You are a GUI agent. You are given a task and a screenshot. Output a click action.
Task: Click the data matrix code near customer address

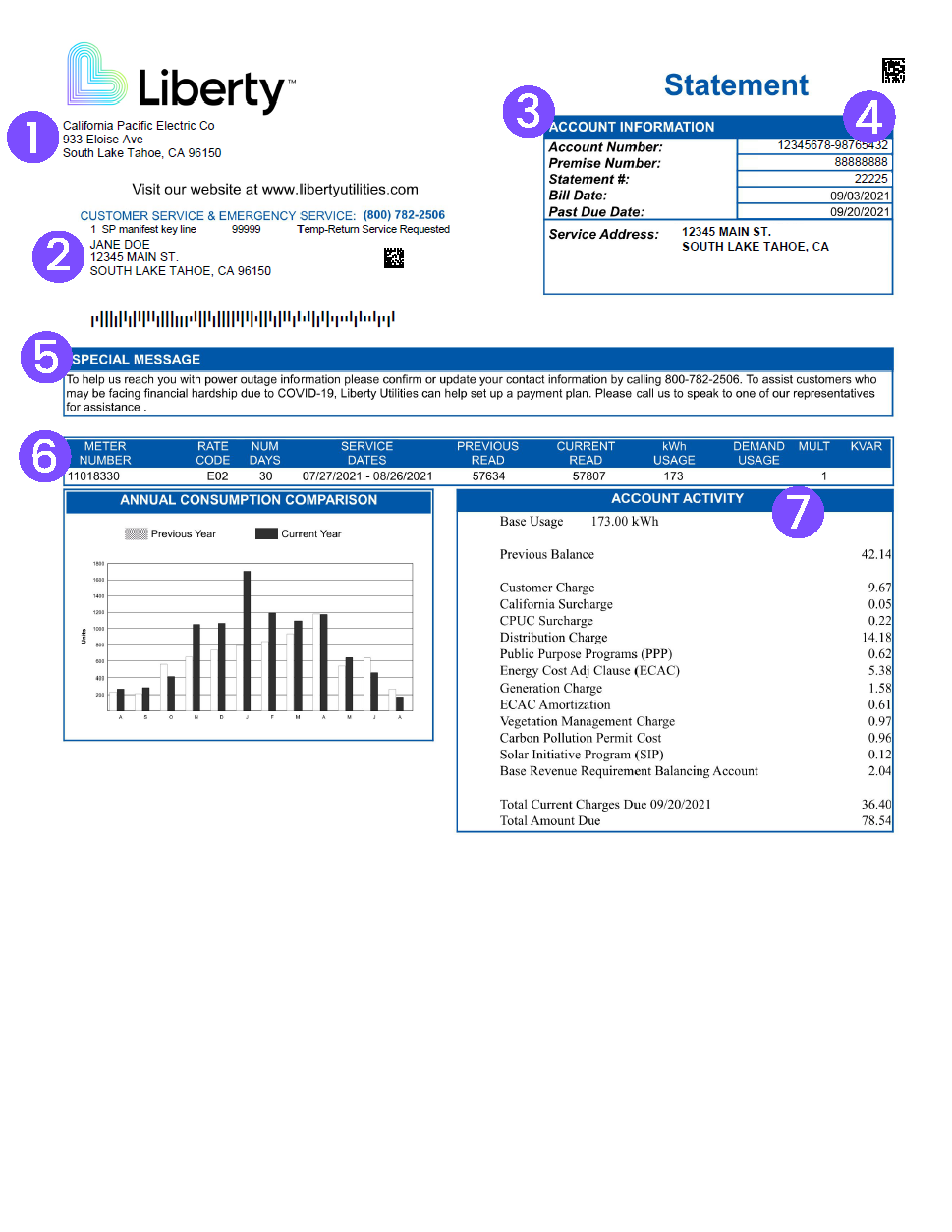point(394,257)
